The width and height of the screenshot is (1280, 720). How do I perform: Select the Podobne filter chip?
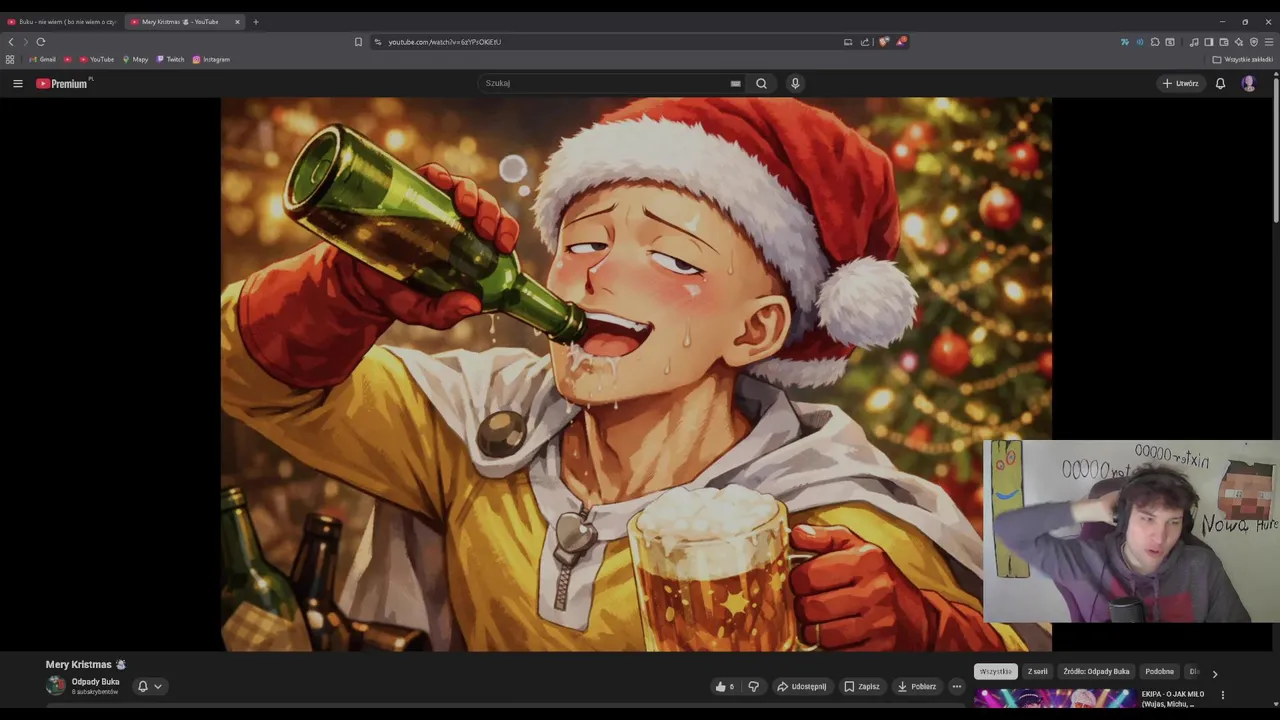pos(1160,672)
